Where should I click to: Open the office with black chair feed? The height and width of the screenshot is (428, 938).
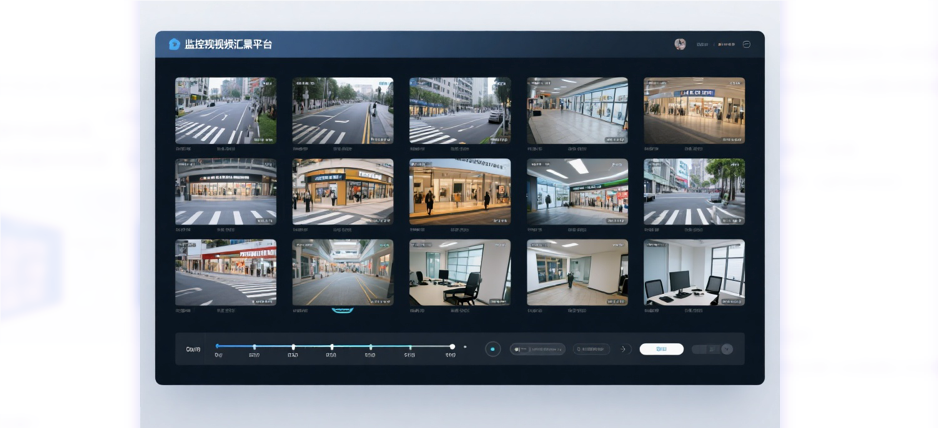pyautogui.click(x=459, y=271)
